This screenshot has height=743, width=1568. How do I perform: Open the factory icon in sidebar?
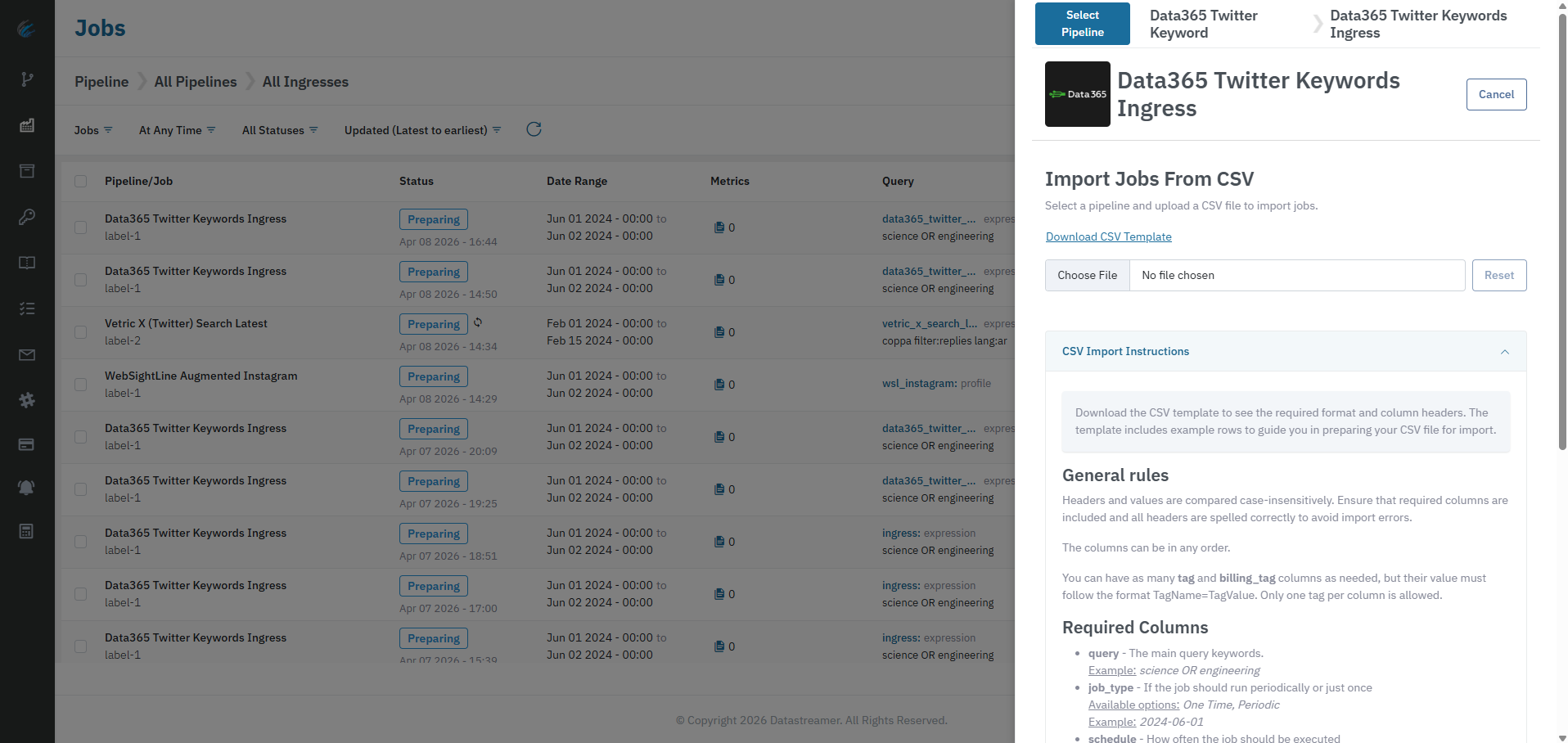[27, 125]
